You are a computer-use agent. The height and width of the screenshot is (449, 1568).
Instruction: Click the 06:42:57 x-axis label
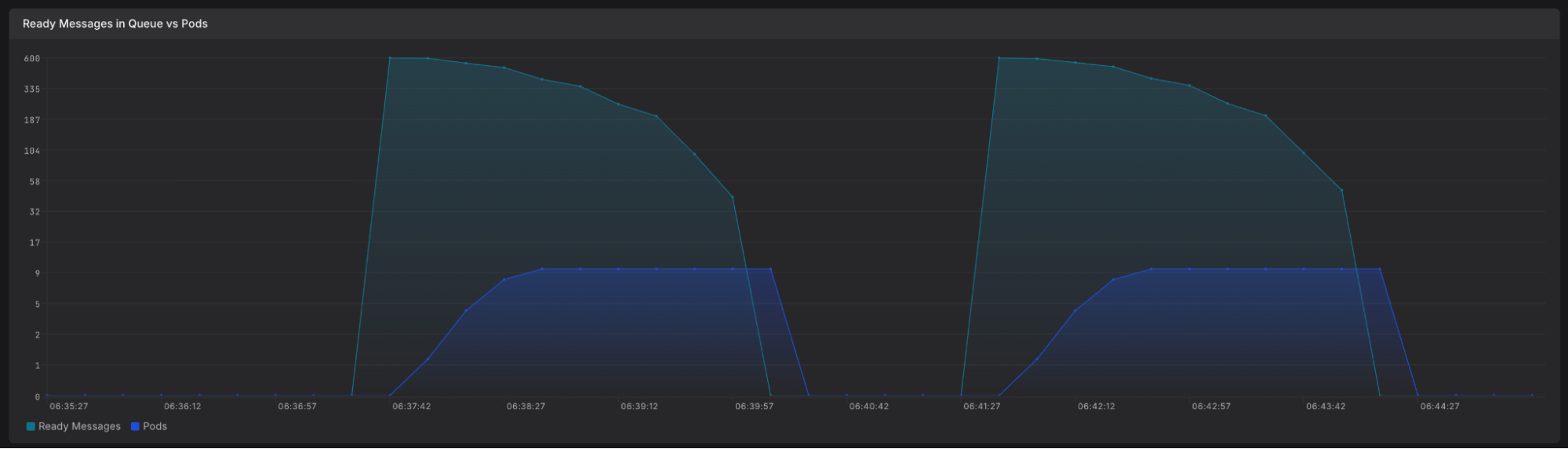(1211, 407)
